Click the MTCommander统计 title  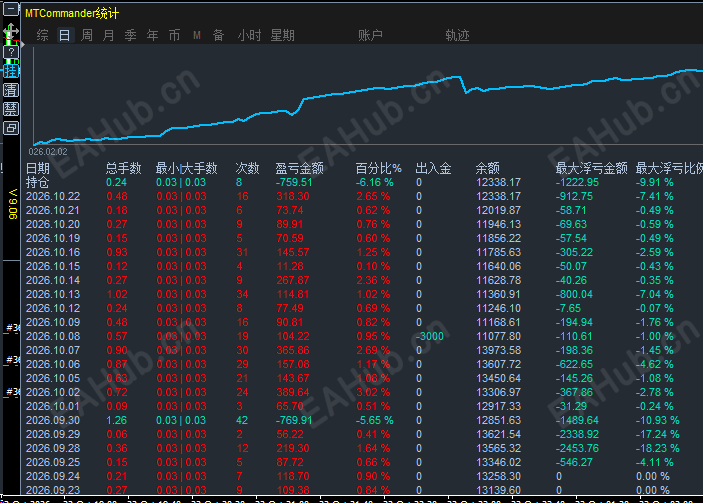click(72, 13)
